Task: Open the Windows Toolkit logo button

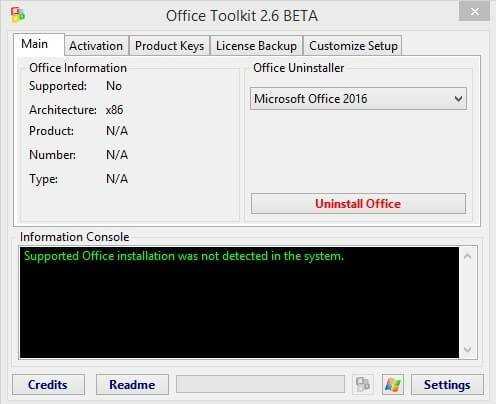Action: click(x=393, y=385)
